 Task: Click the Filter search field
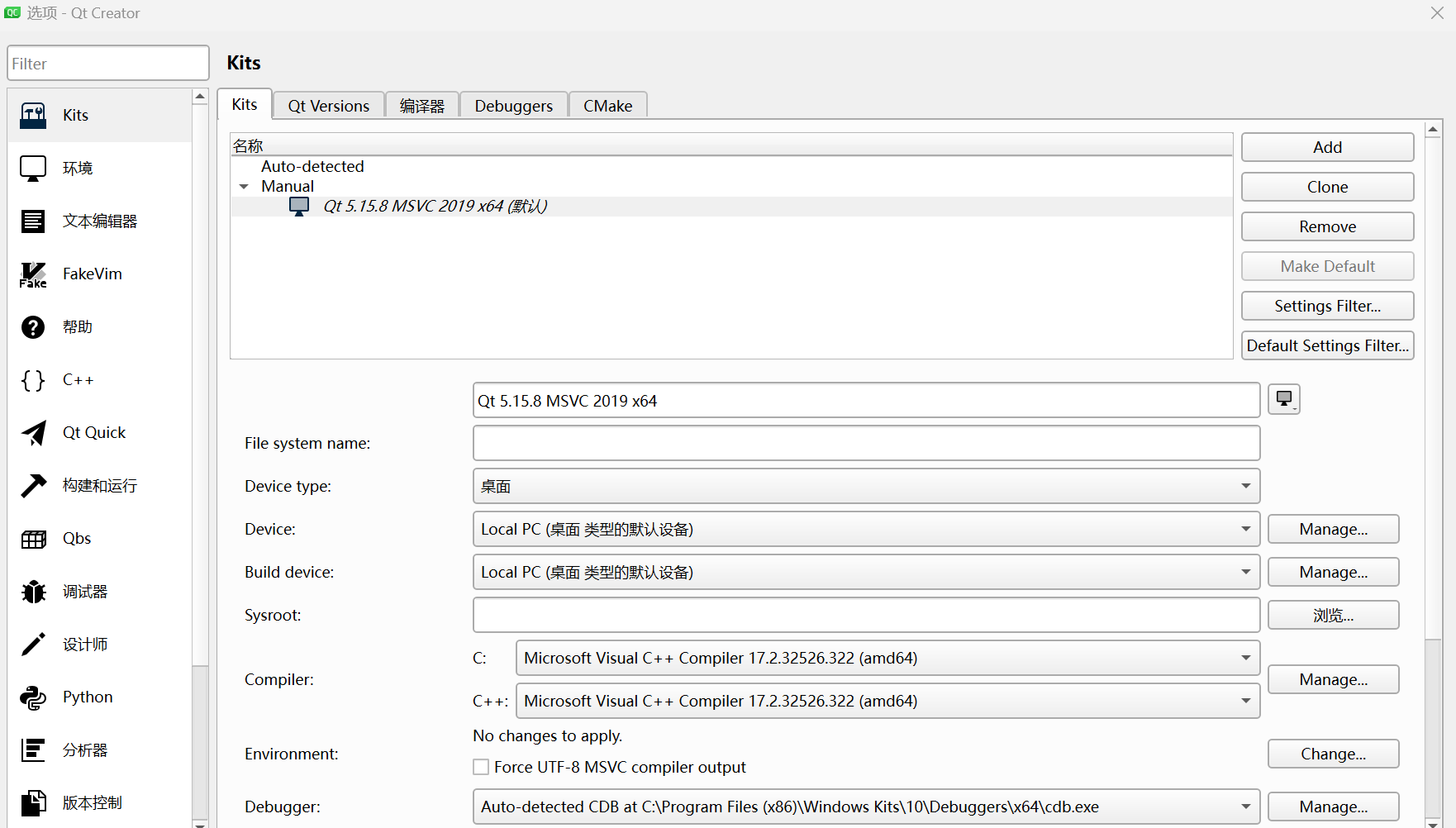tap(108, 64)
